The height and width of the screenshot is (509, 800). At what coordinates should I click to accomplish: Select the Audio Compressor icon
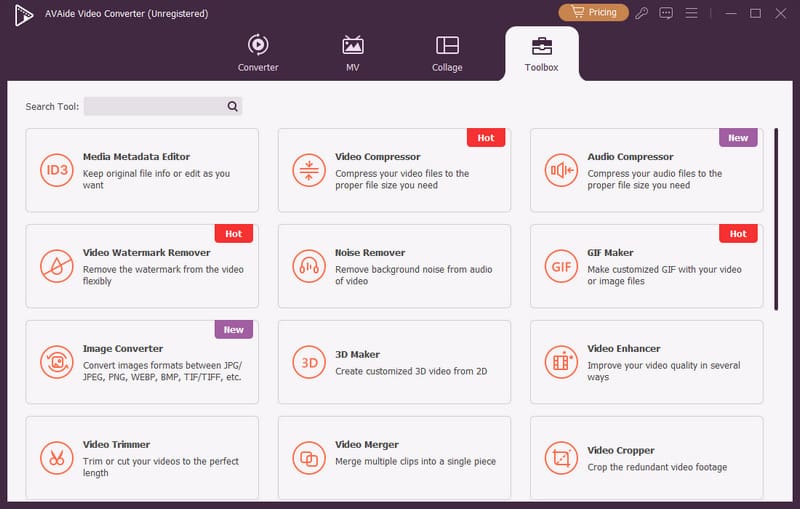[x=560, y=170]
